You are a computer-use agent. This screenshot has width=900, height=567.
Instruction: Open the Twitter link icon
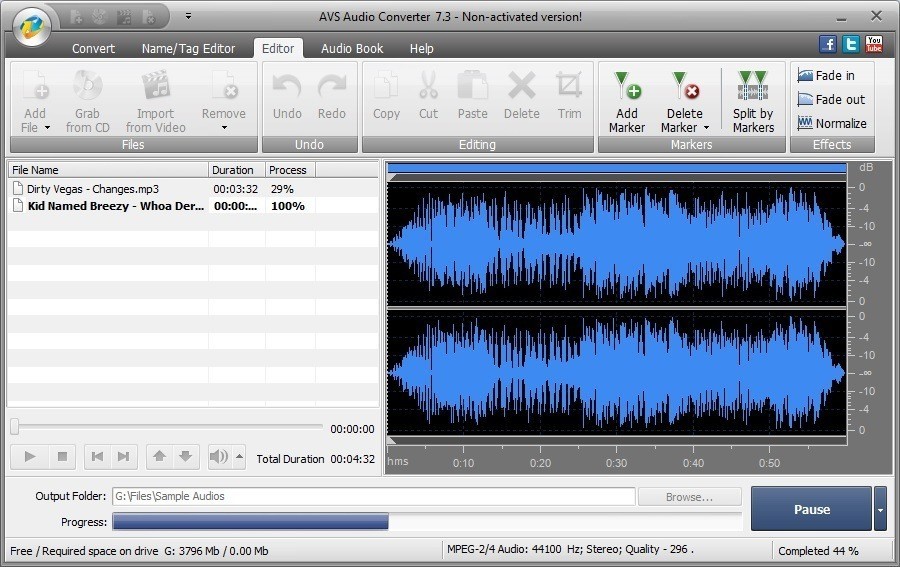point(851,44)
